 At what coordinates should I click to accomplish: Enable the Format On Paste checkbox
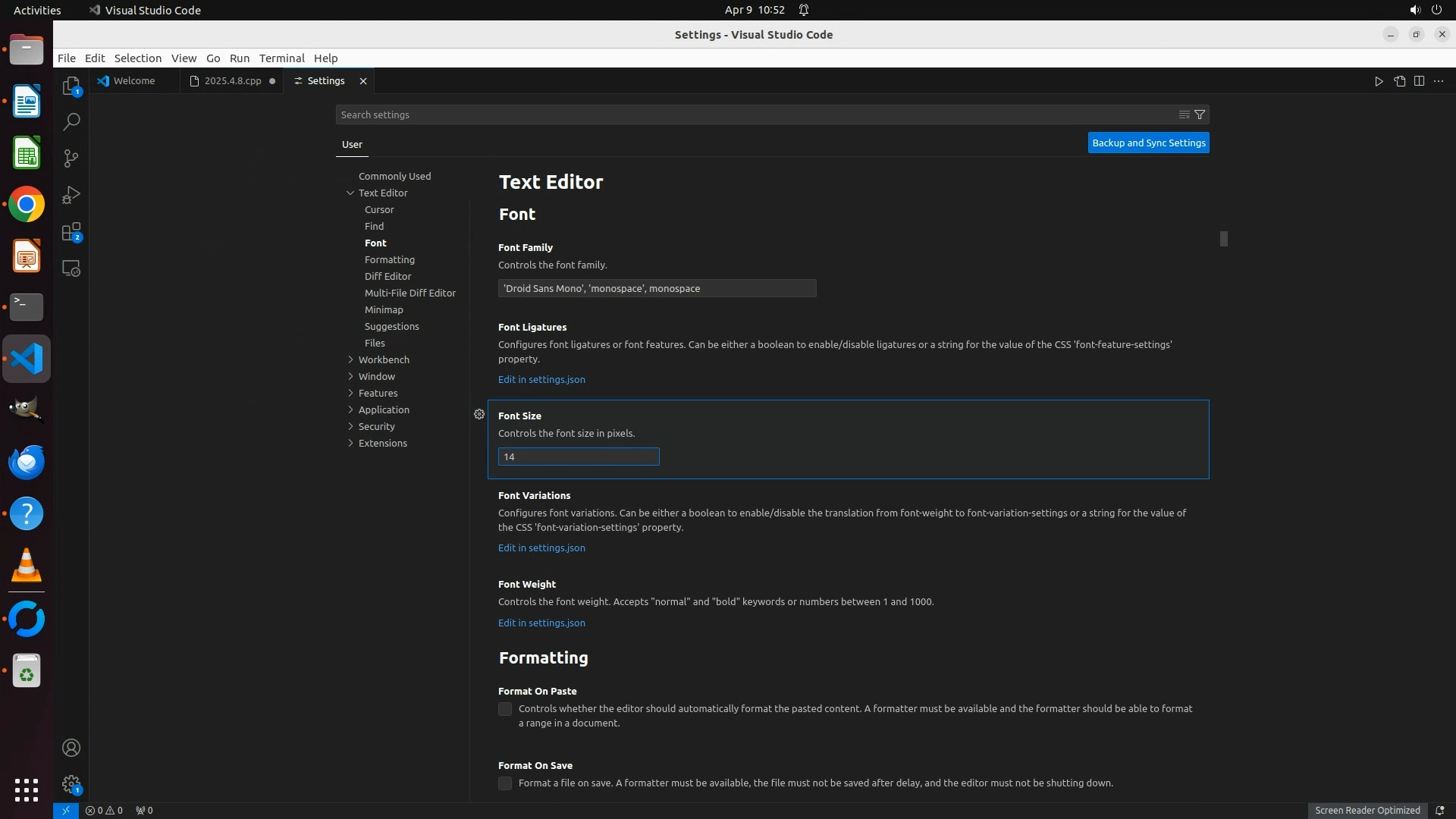505,709
